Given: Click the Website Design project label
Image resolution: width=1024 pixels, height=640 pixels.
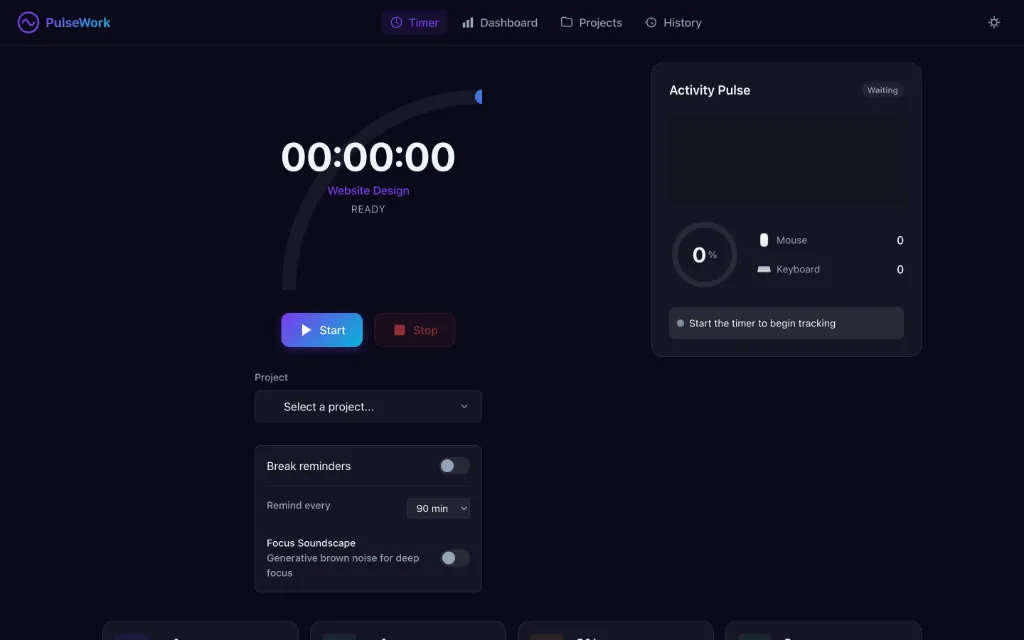Looking at the screenshot, I should tap(368, 190).
